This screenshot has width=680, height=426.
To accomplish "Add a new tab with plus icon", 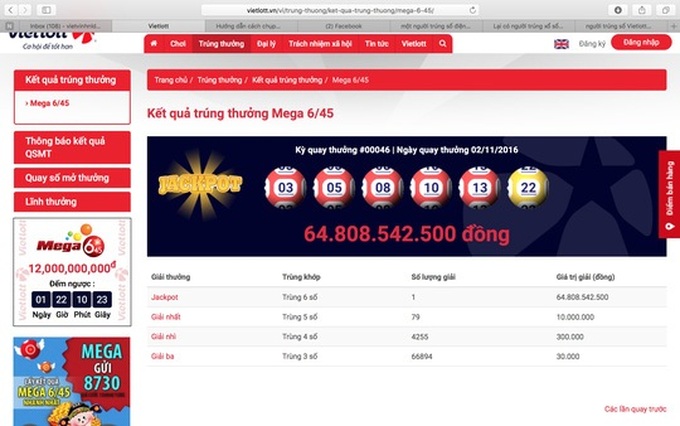I will point(674,26).
